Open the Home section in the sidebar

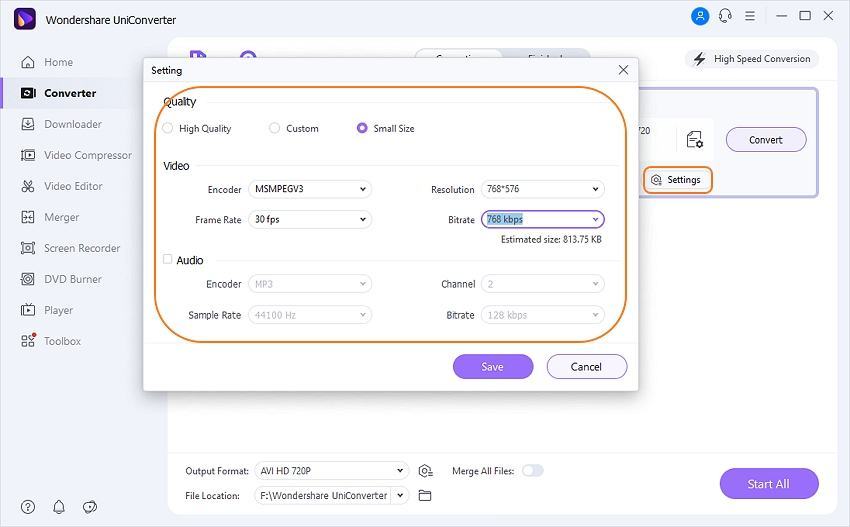[59, 62]
